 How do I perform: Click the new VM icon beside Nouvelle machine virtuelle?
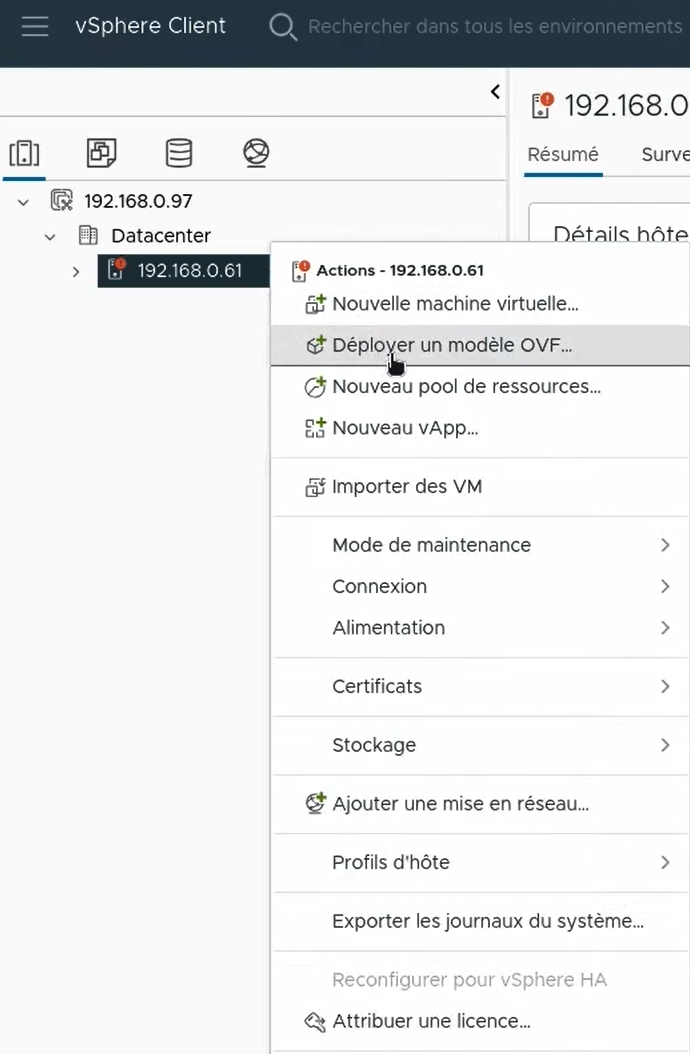coord(314,303)
